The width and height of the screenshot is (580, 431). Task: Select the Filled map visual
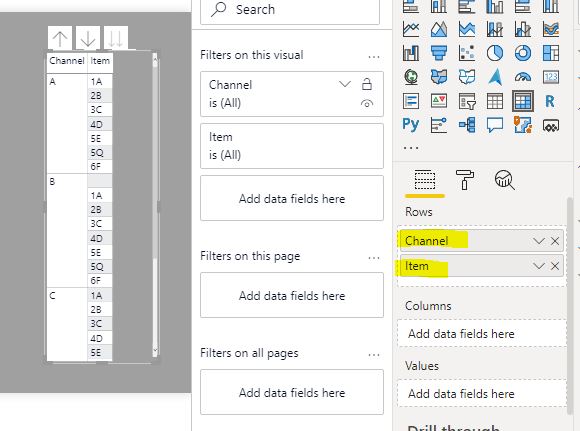pos(439,77)
